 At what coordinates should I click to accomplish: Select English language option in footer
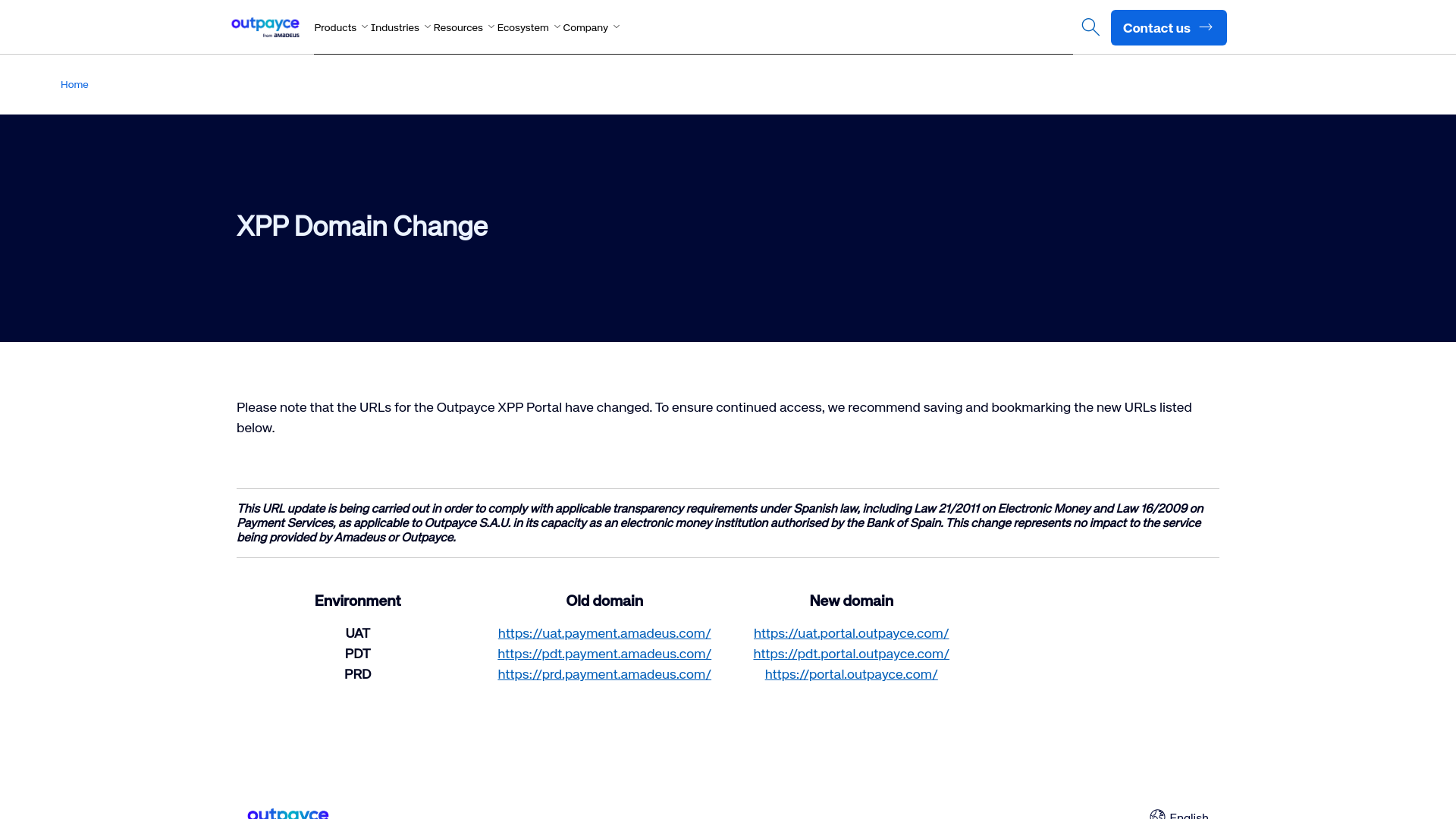1188,815
